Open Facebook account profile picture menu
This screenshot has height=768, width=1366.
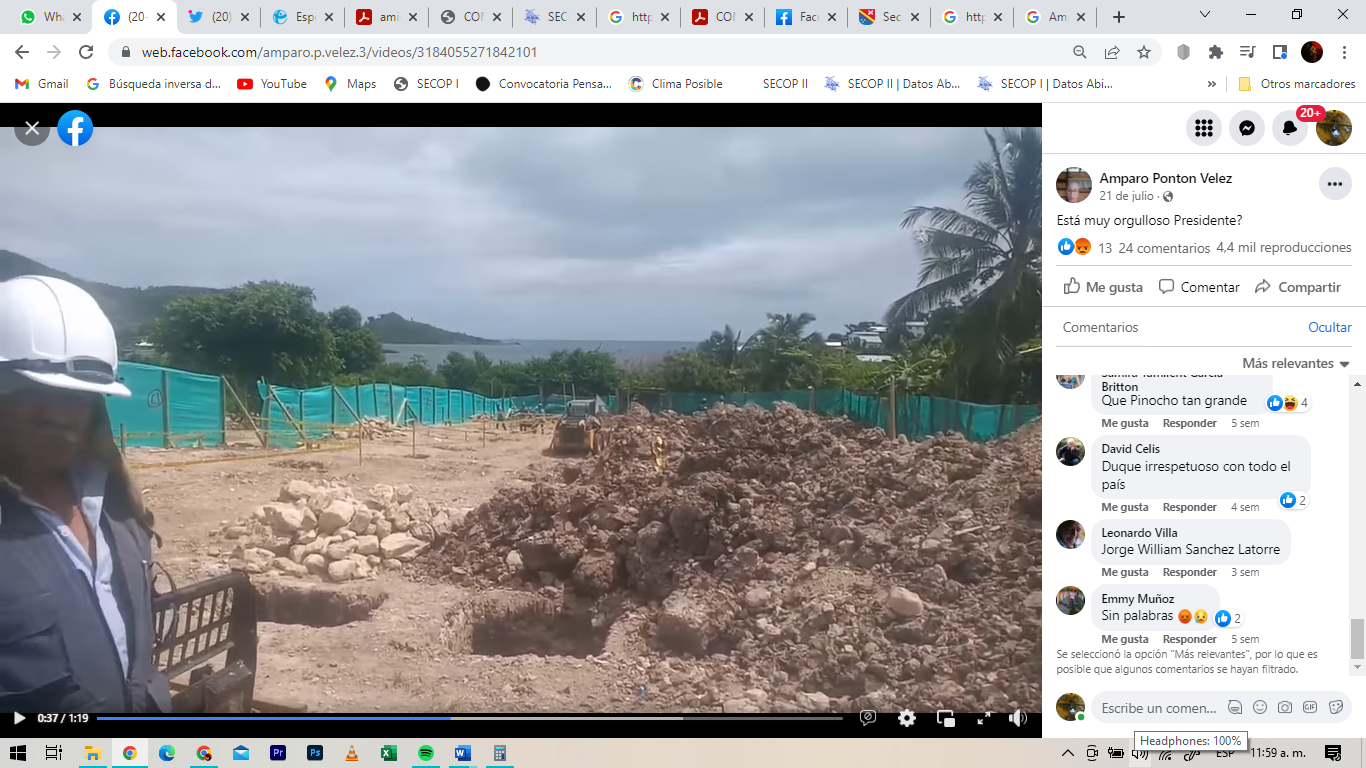click(1334, 128)
